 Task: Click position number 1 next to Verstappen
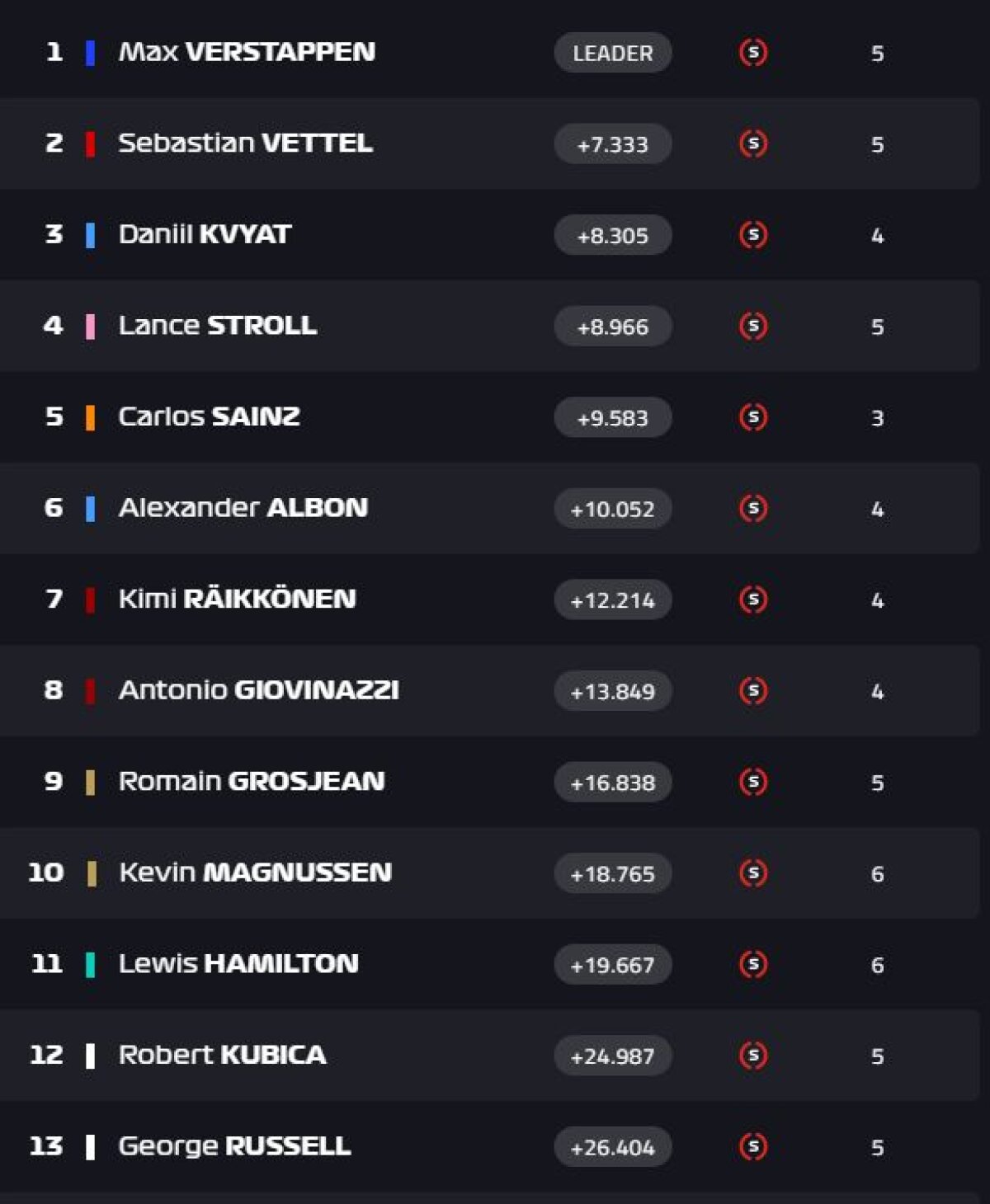53,53
